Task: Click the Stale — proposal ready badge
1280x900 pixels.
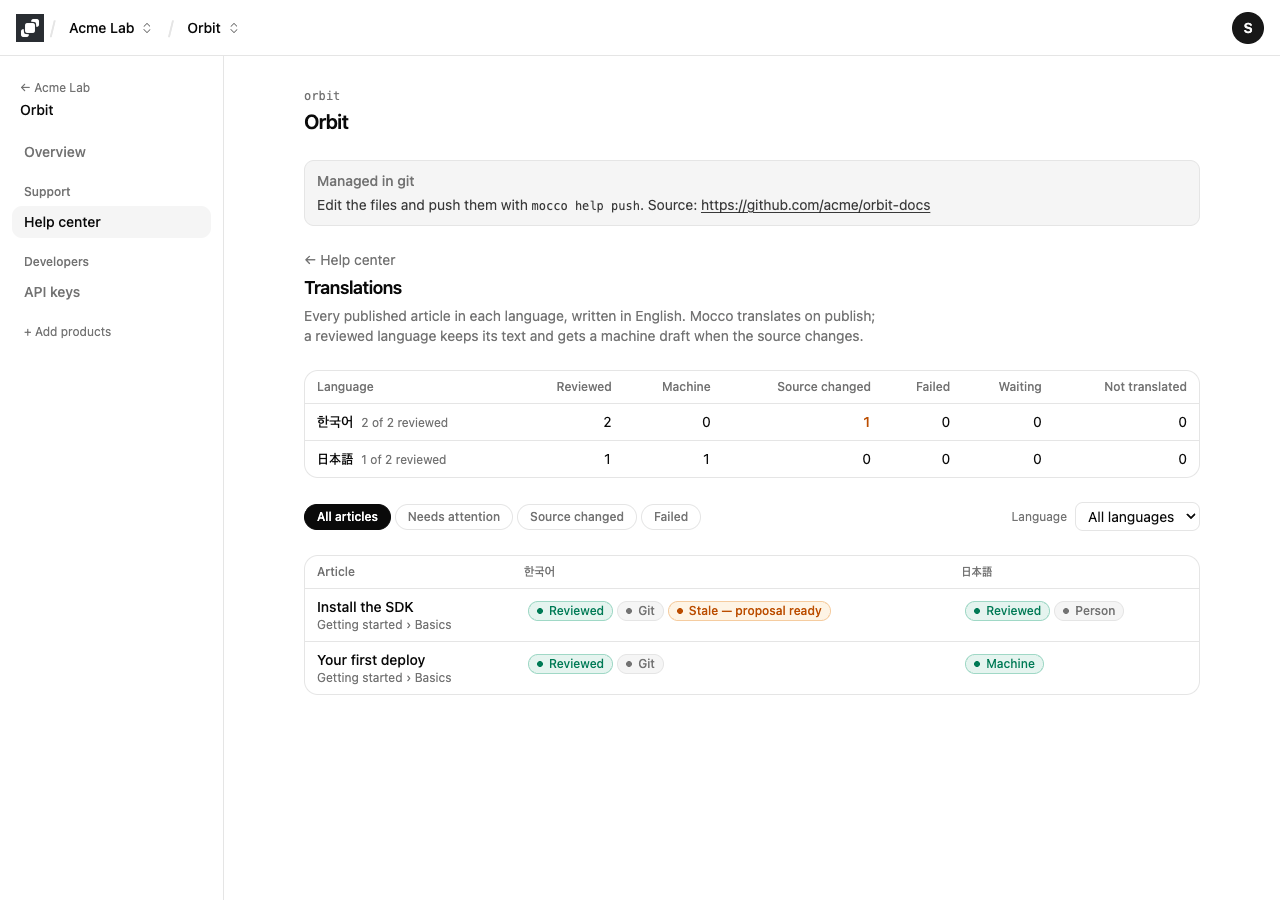Action: coord(749,611)
